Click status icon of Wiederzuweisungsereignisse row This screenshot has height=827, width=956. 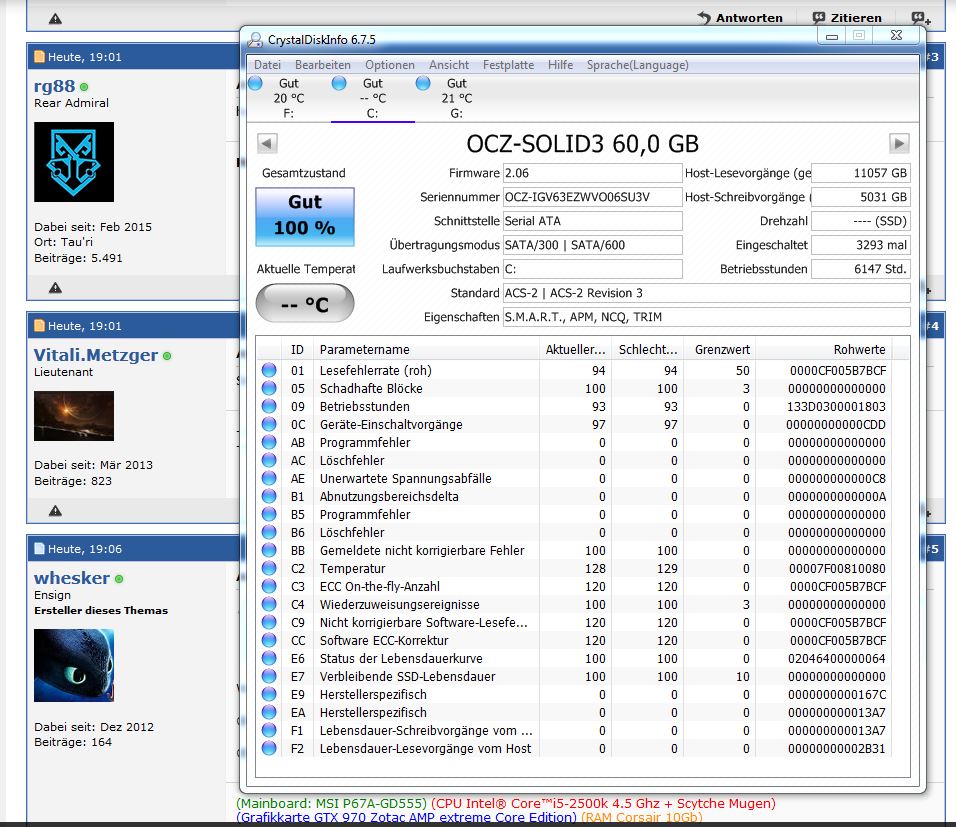coord(269,604)
